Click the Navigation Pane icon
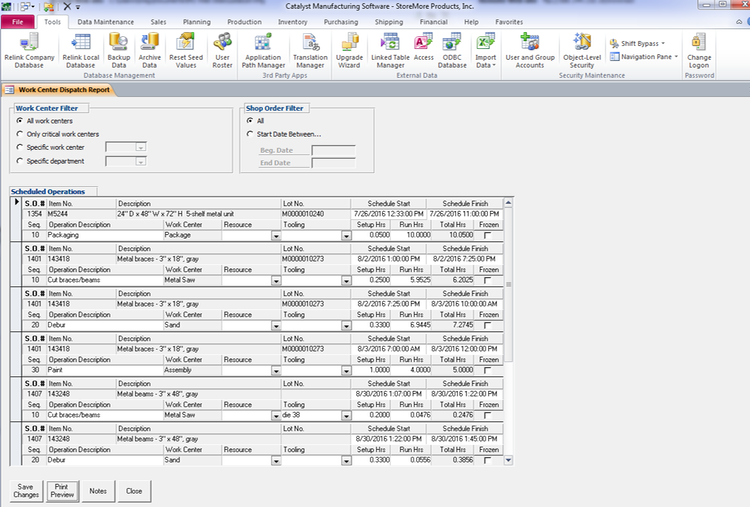Viewport: 750px width, 507px height. click(x=614, y=56)
